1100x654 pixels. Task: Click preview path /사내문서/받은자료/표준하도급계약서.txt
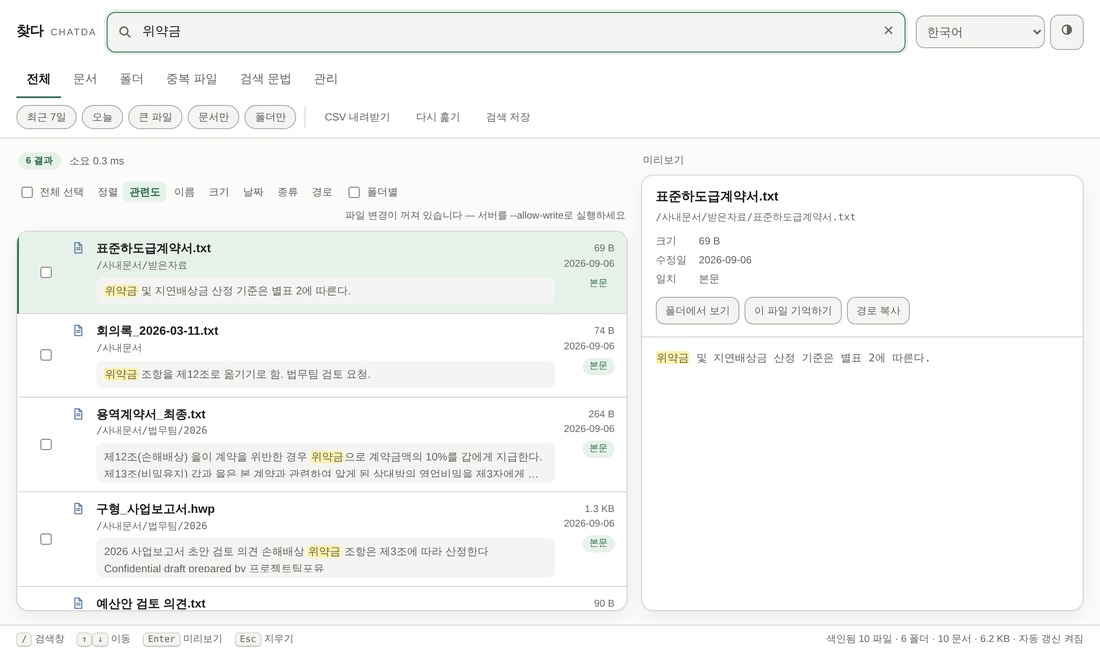pyautogui.click(x=756, y=218)
